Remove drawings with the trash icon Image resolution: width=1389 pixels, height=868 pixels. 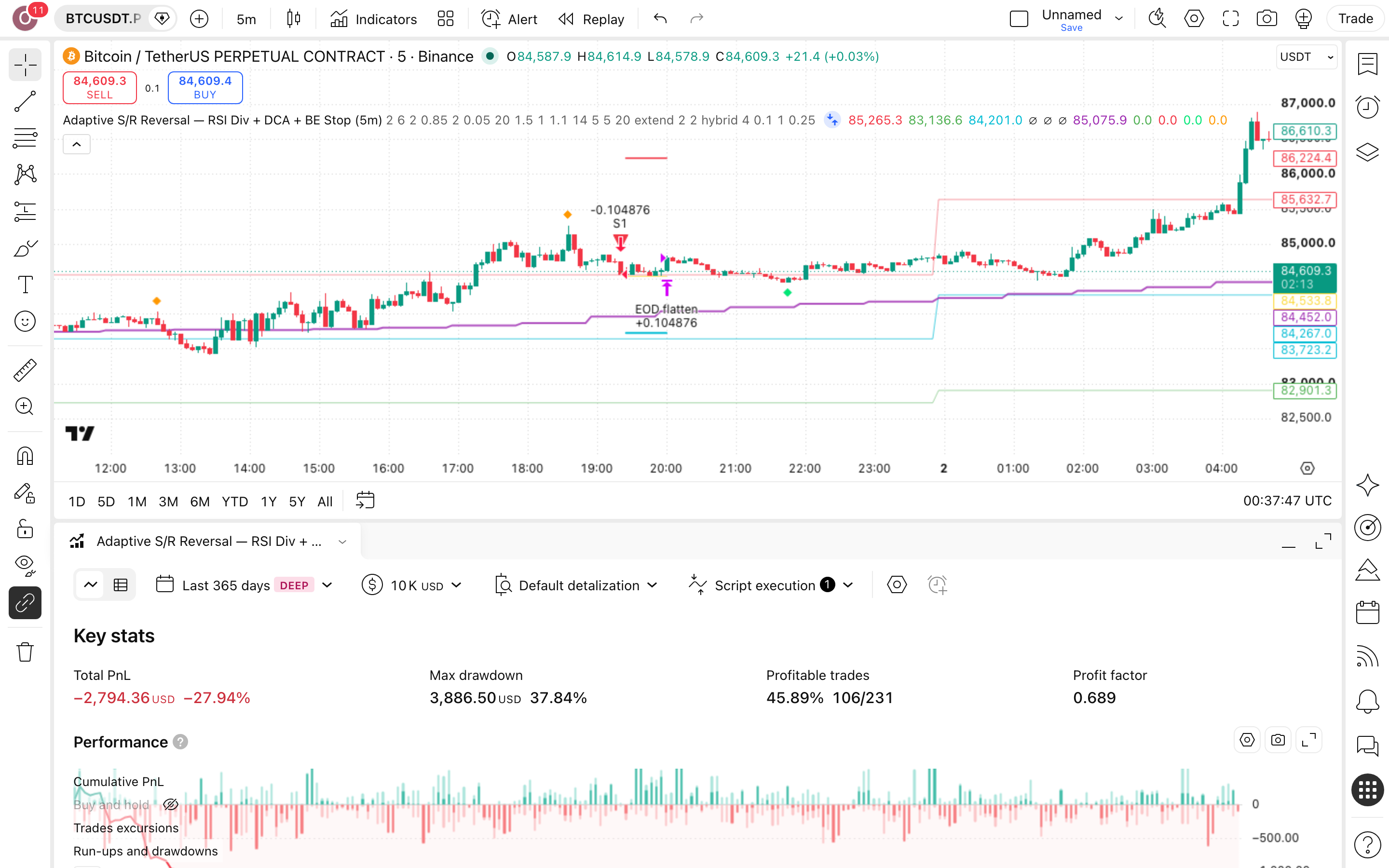coord(25,652)
